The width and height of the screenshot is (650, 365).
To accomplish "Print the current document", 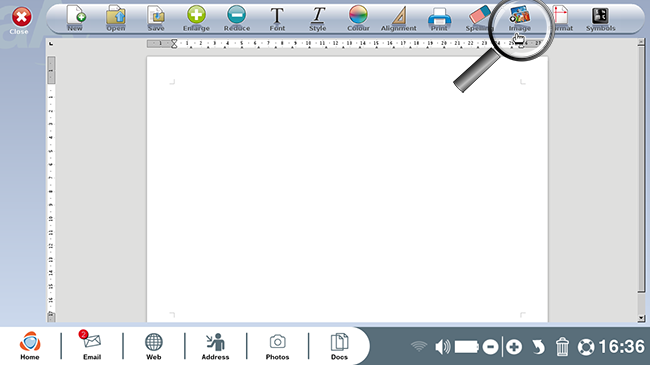I will [439, 19].
